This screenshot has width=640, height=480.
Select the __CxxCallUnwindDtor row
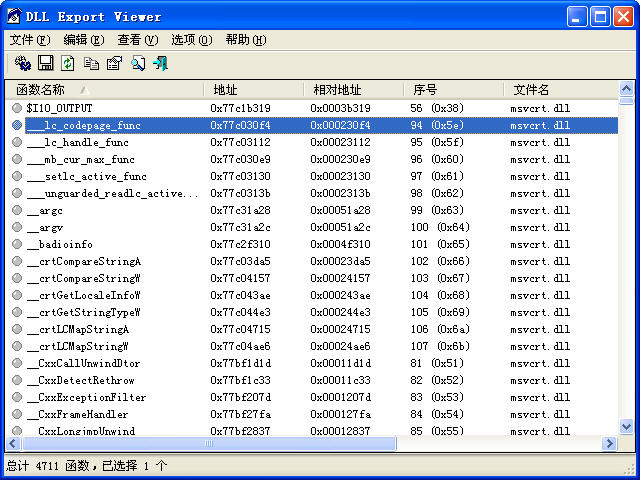click(x=312, y=363)
